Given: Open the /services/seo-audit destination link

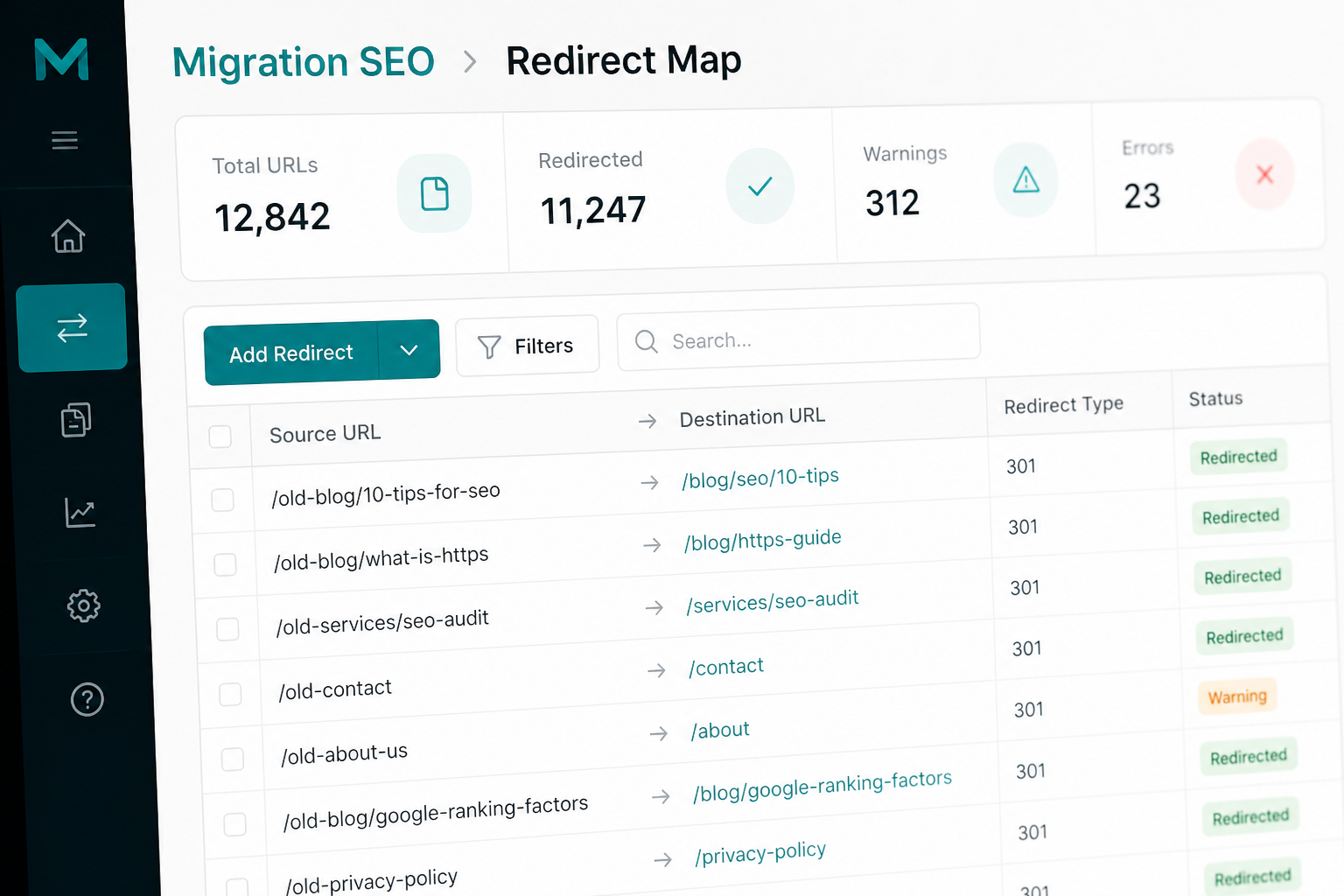Looking at the screenshot, I should 773,601.
